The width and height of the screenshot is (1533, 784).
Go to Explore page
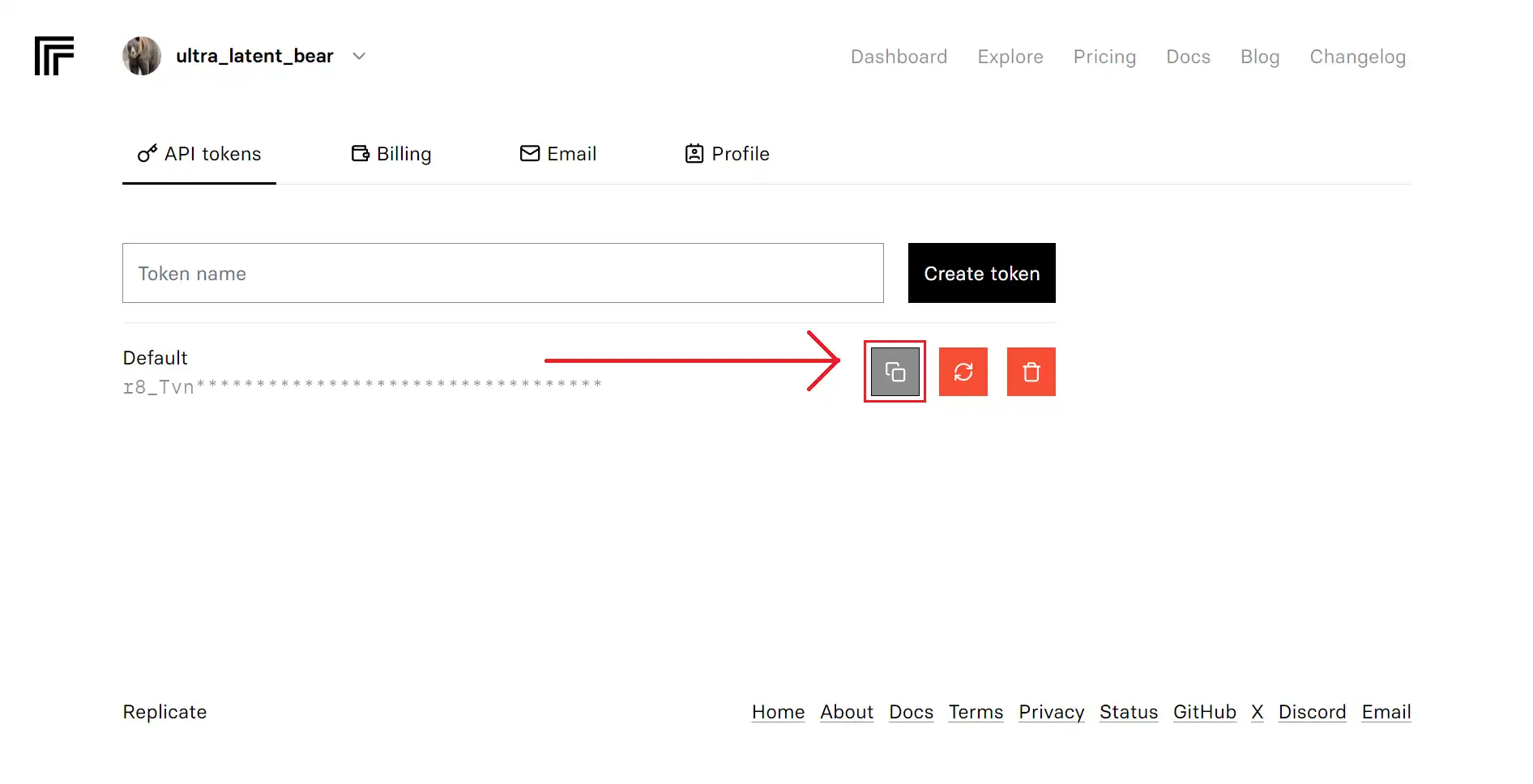[x=1010, y=57]
